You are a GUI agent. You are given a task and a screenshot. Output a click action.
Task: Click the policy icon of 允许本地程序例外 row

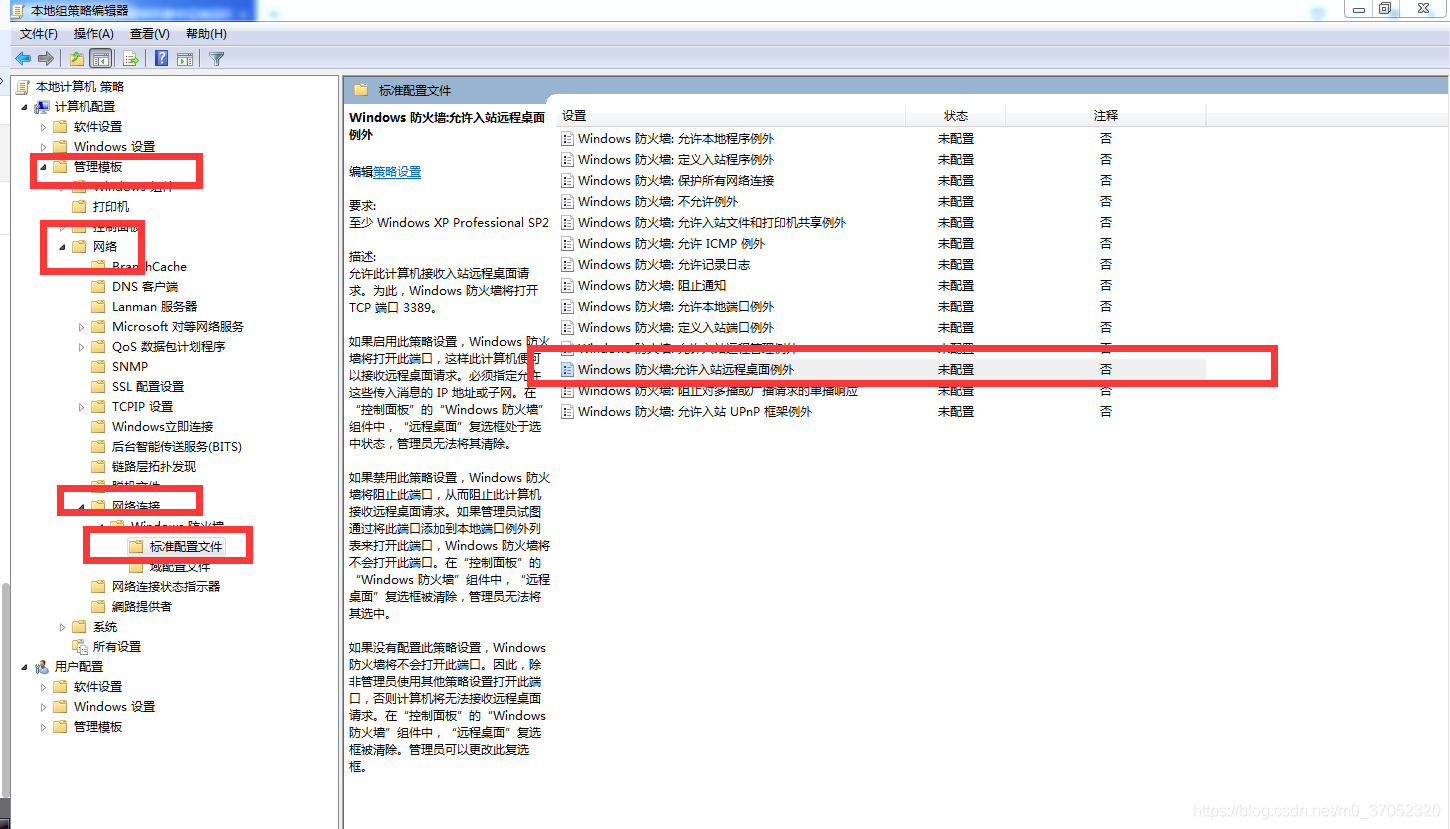tap(567, 139)
